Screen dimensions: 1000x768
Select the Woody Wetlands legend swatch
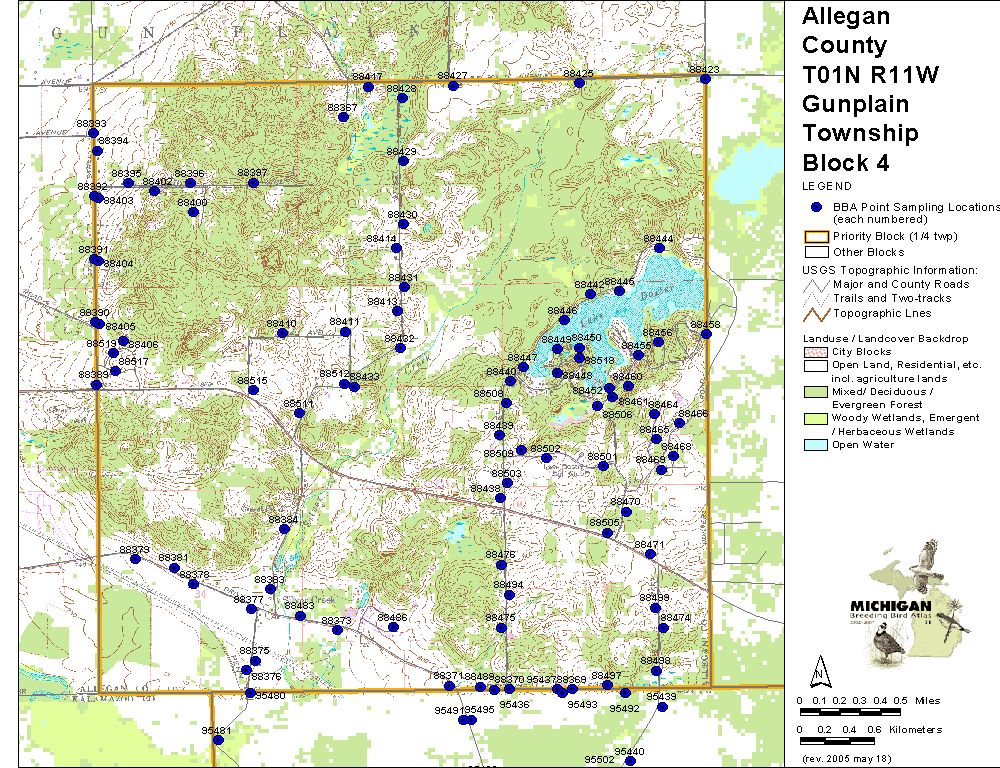[816, 418]
